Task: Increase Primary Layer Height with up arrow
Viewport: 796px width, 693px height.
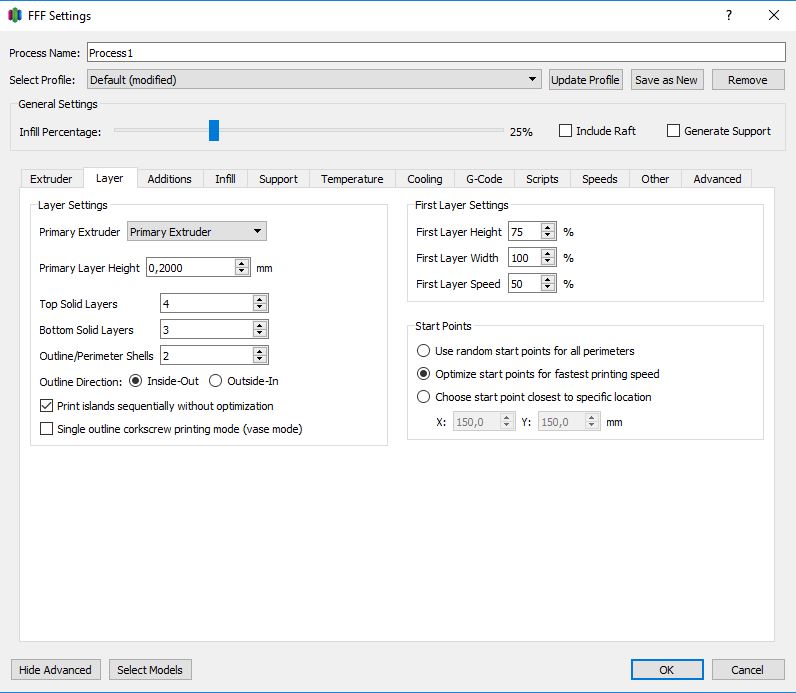Action: tap(242, 263)
